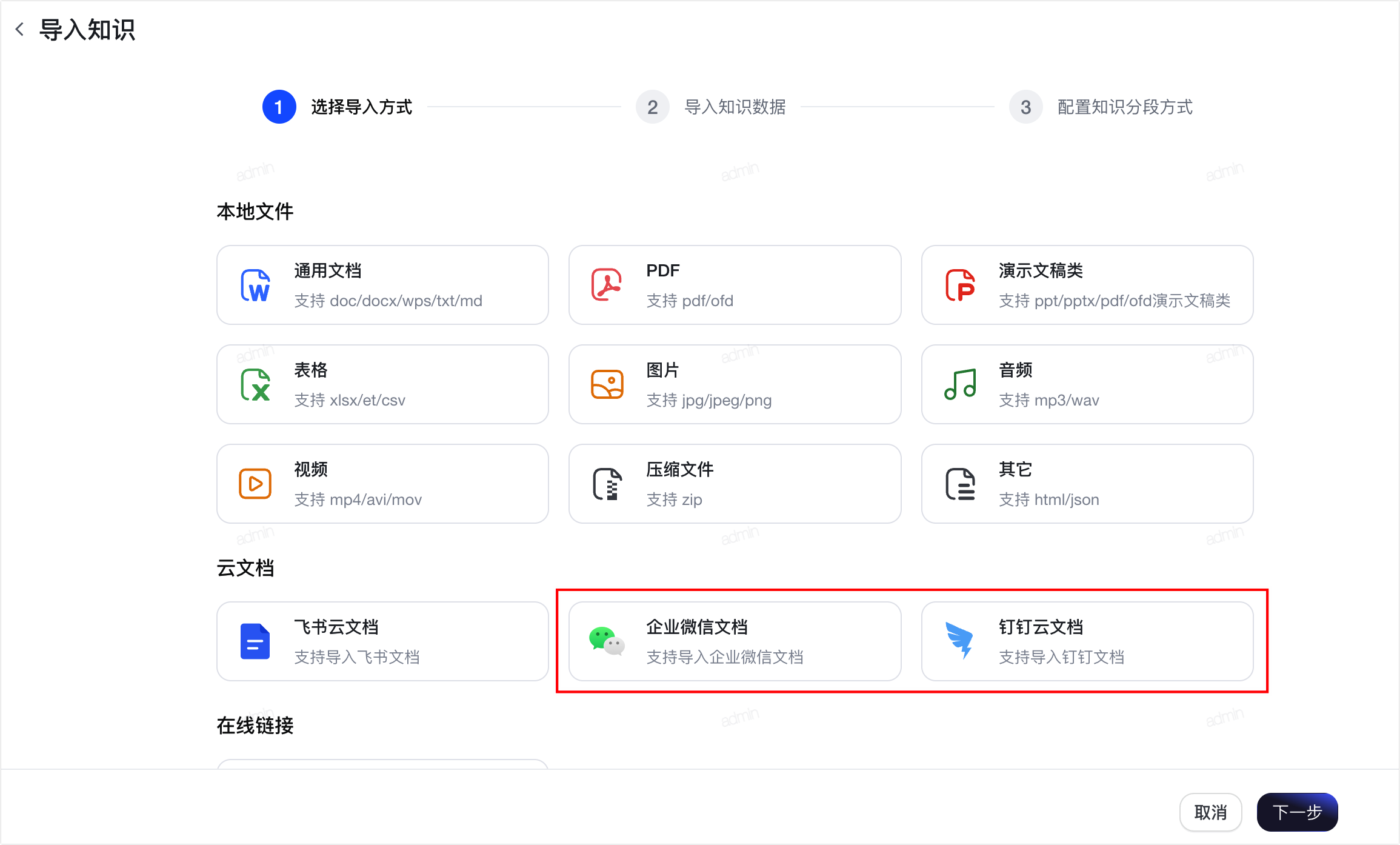
Task: Select the zip compressed file icon
Action: 607,484
